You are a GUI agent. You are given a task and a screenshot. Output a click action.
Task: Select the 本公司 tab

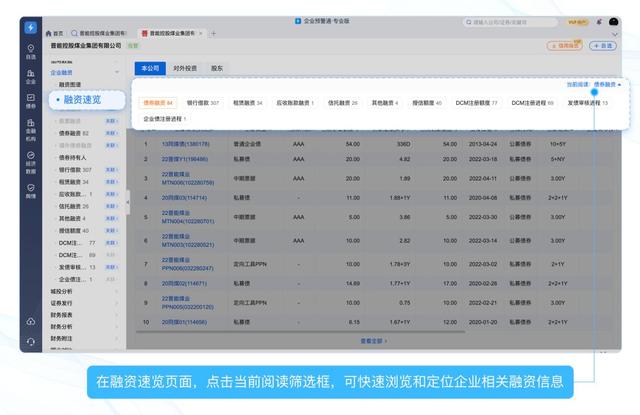[150, 68]
